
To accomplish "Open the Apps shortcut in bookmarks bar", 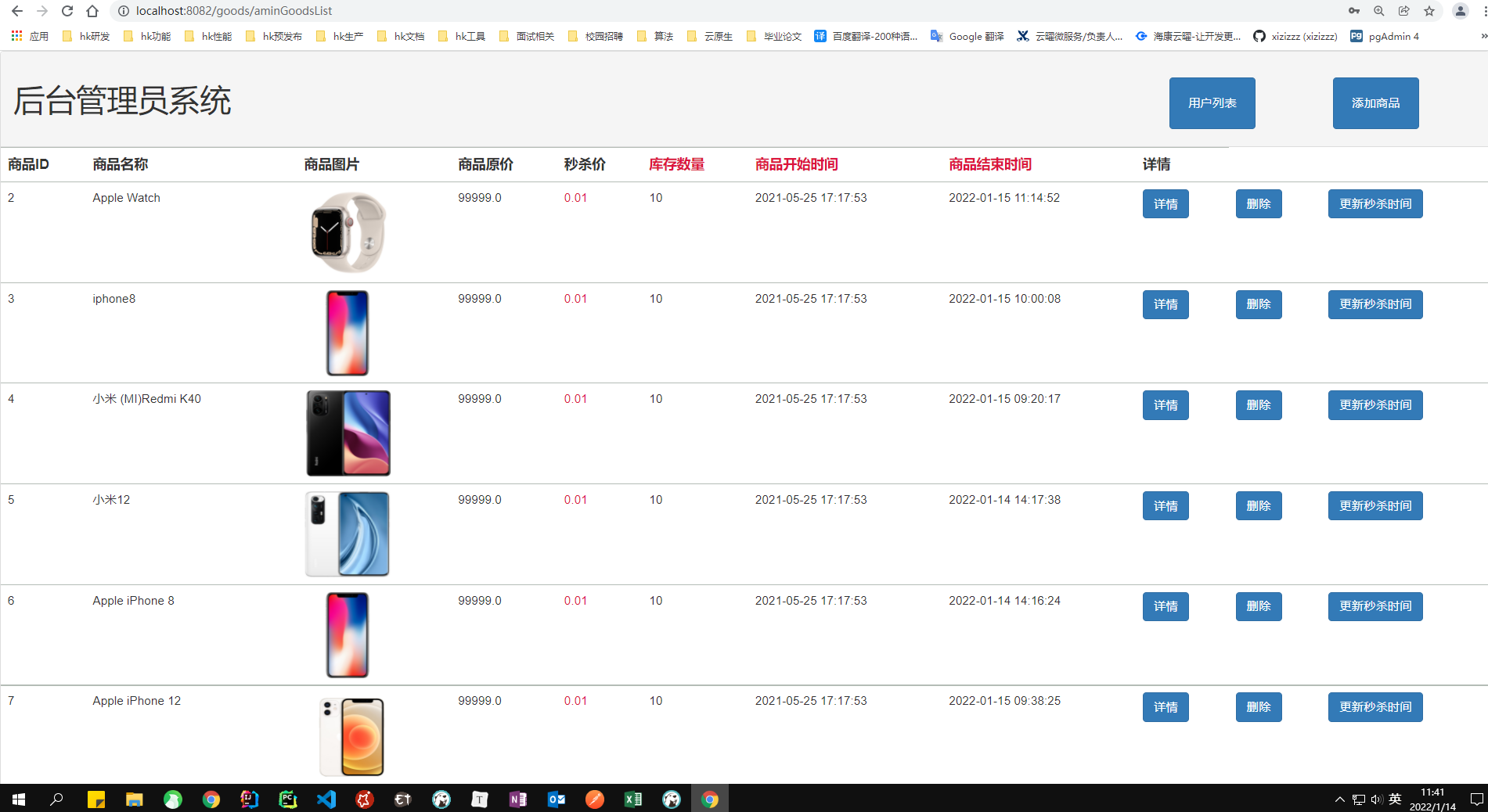I will point(30,36).
